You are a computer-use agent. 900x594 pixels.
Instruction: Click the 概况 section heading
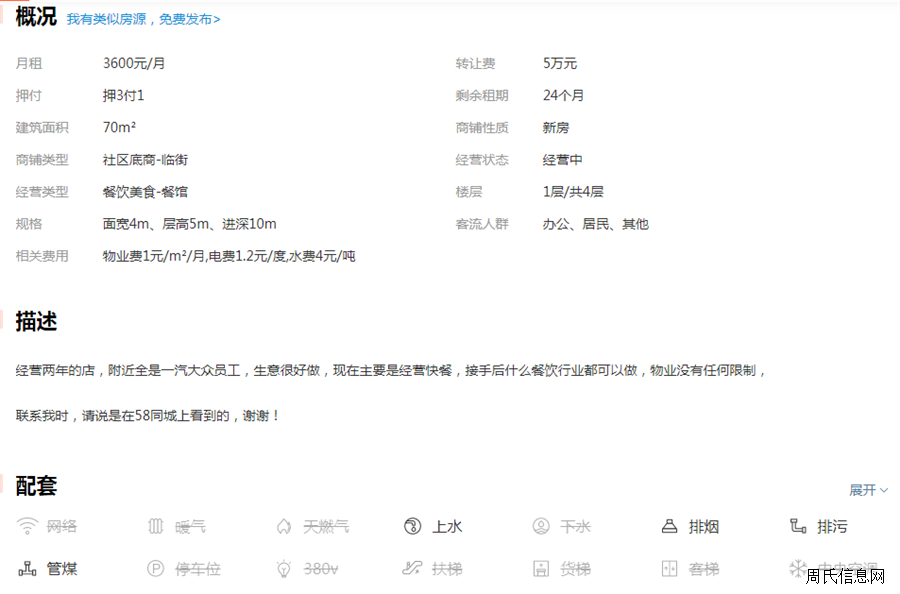[x=36, y=17]
